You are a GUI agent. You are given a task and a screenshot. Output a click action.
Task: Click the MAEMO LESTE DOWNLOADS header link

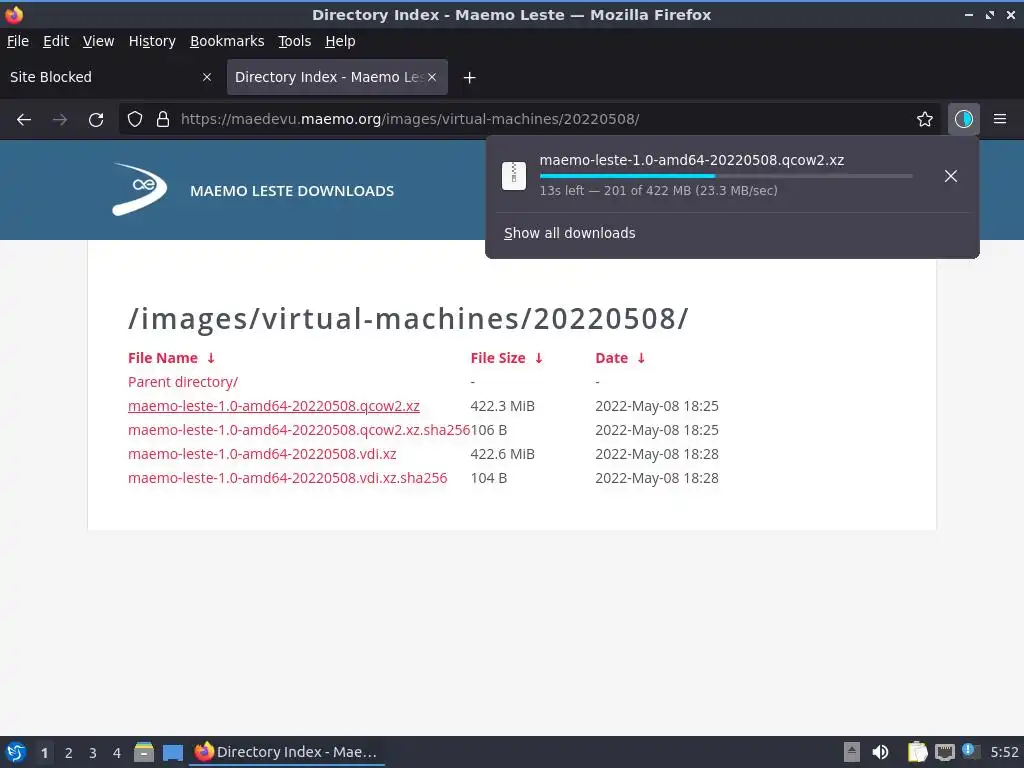coord(292,191)
